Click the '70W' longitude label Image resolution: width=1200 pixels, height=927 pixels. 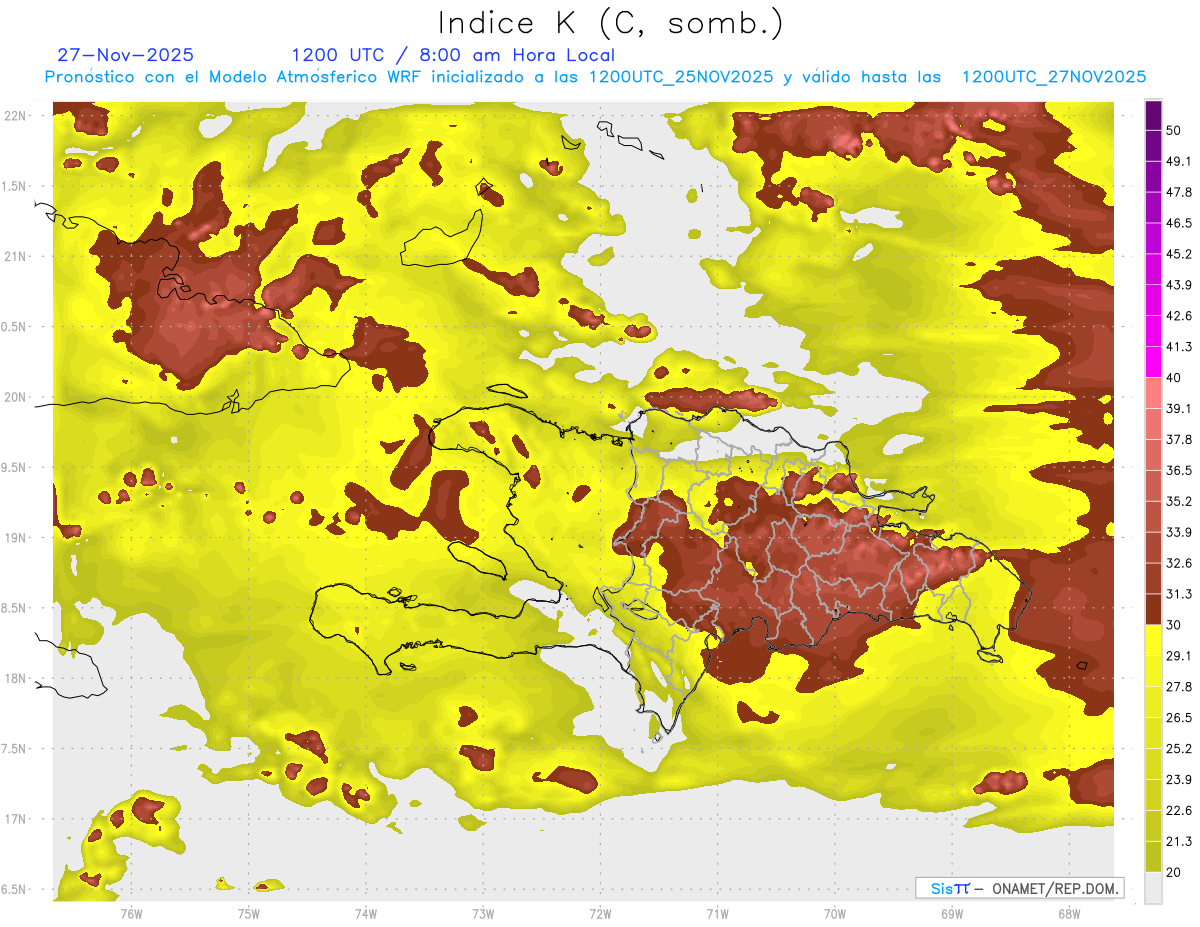tap(835, 914)
